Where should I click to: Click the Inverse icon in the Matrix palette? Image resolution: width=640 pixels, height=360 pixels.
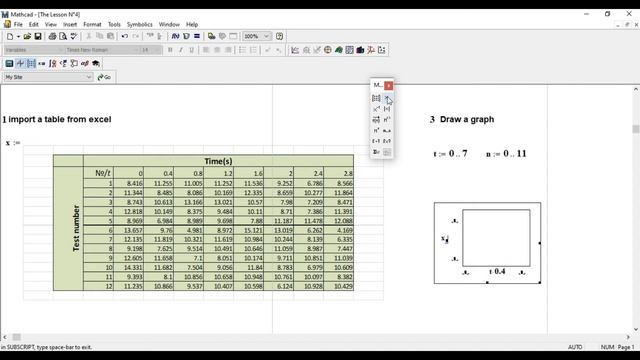(376, 109)
